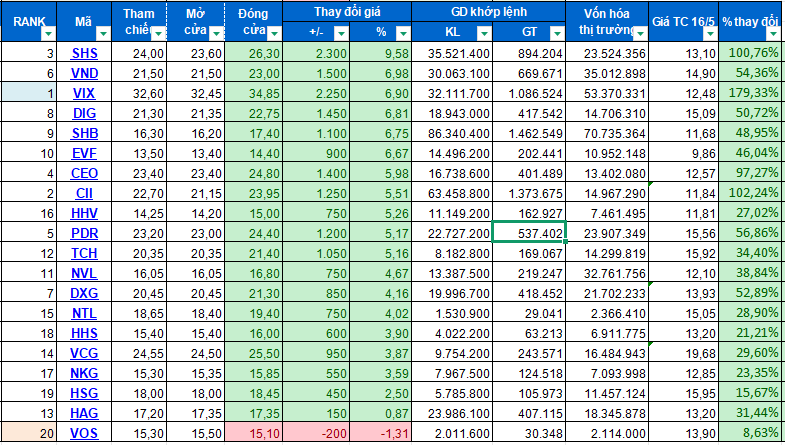This screenshot has width=785, height=445.
Task: Open the HSG ticker link
Action: 84,393
